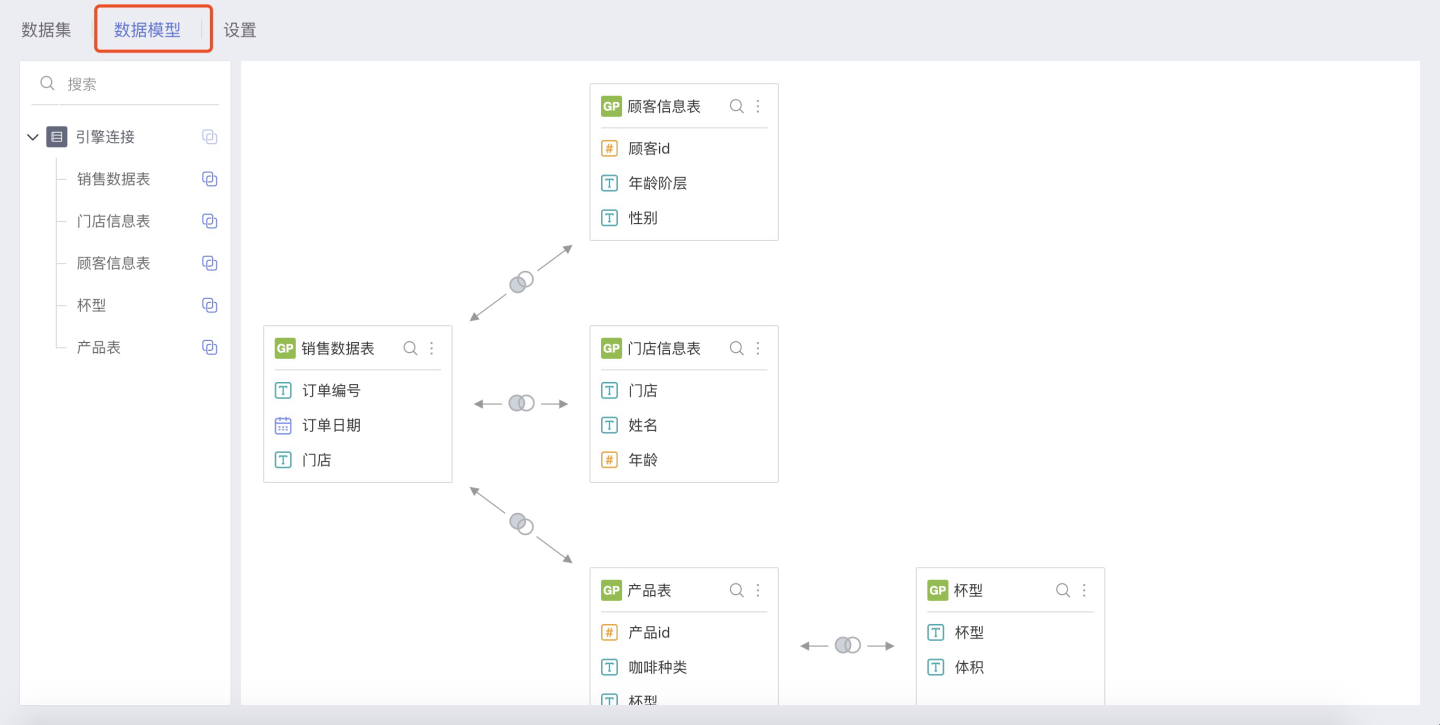Click join icon between 销售数据表 and 产品表
The height and width of the screenshot is (725, 1440).
tap(521, 523)
